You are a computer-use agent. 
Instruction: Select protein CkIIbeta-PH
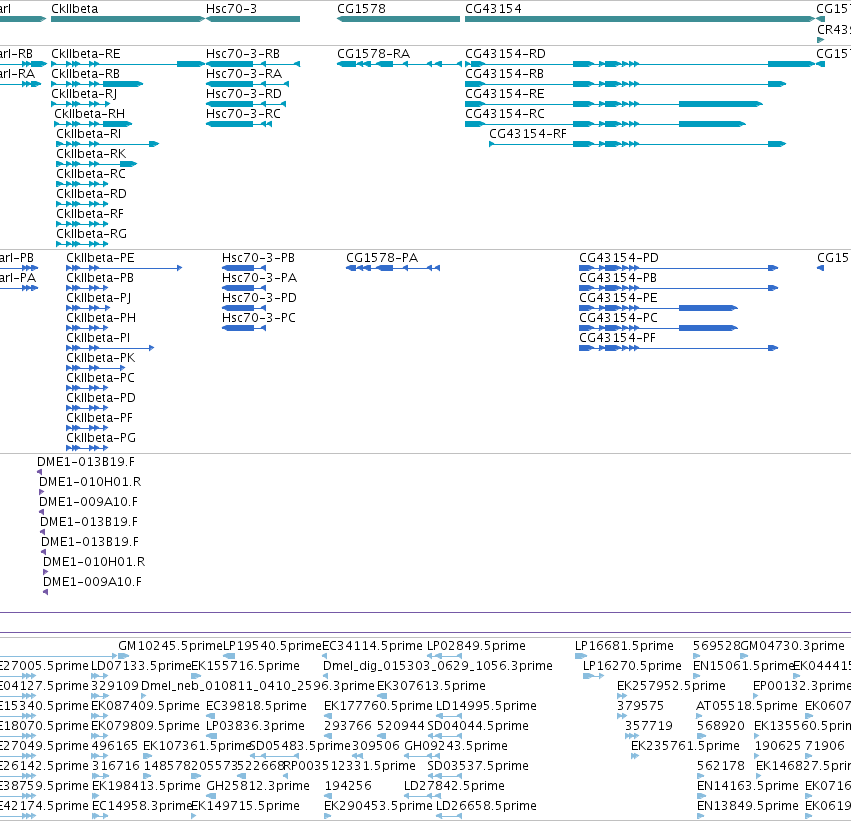click(101, 318)
